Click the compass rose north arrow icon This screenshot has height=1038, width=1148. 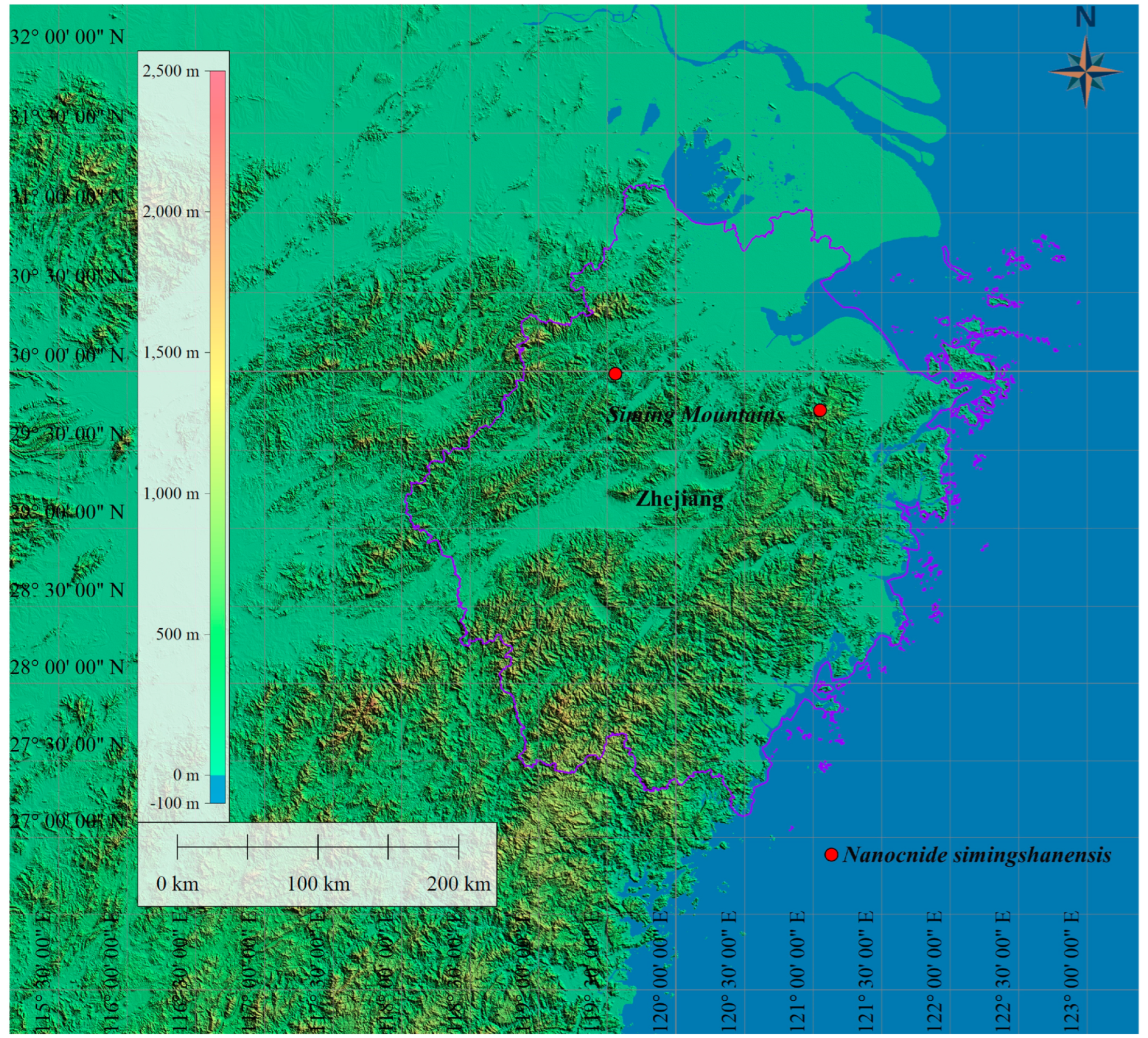[1085, 72]
